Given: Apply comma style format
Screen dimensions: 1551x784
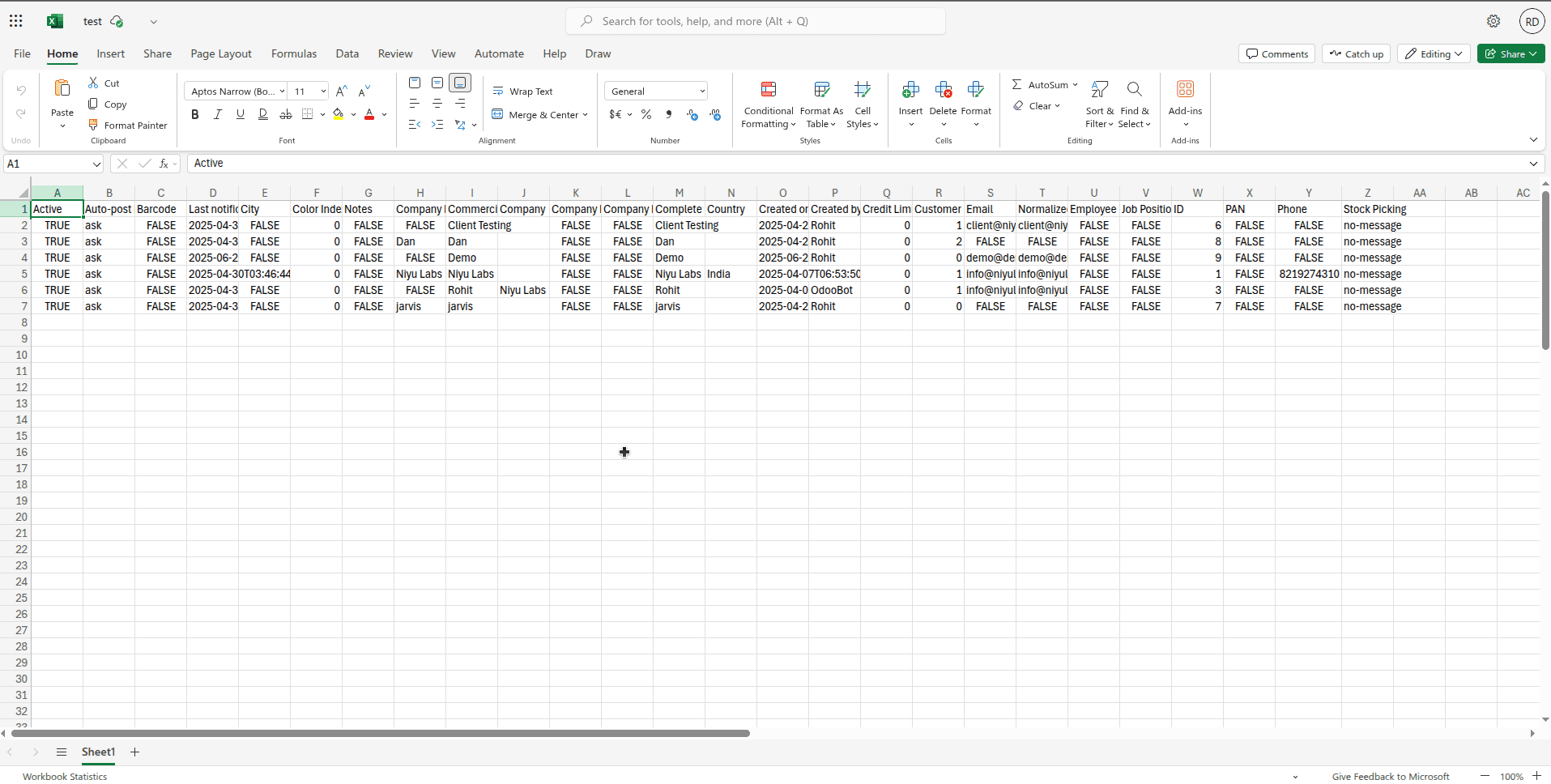Looking at the screenshot, I should click(x=669, y=114).
